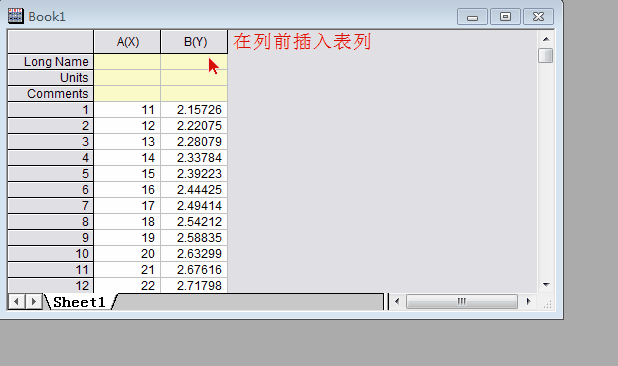Click cell with value 13 in column A

(127, 142)
